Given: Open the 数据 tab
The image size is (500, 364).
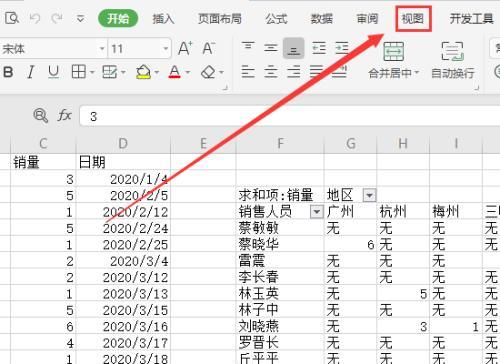Looking at the screenshot, I should tap(321, 19).
